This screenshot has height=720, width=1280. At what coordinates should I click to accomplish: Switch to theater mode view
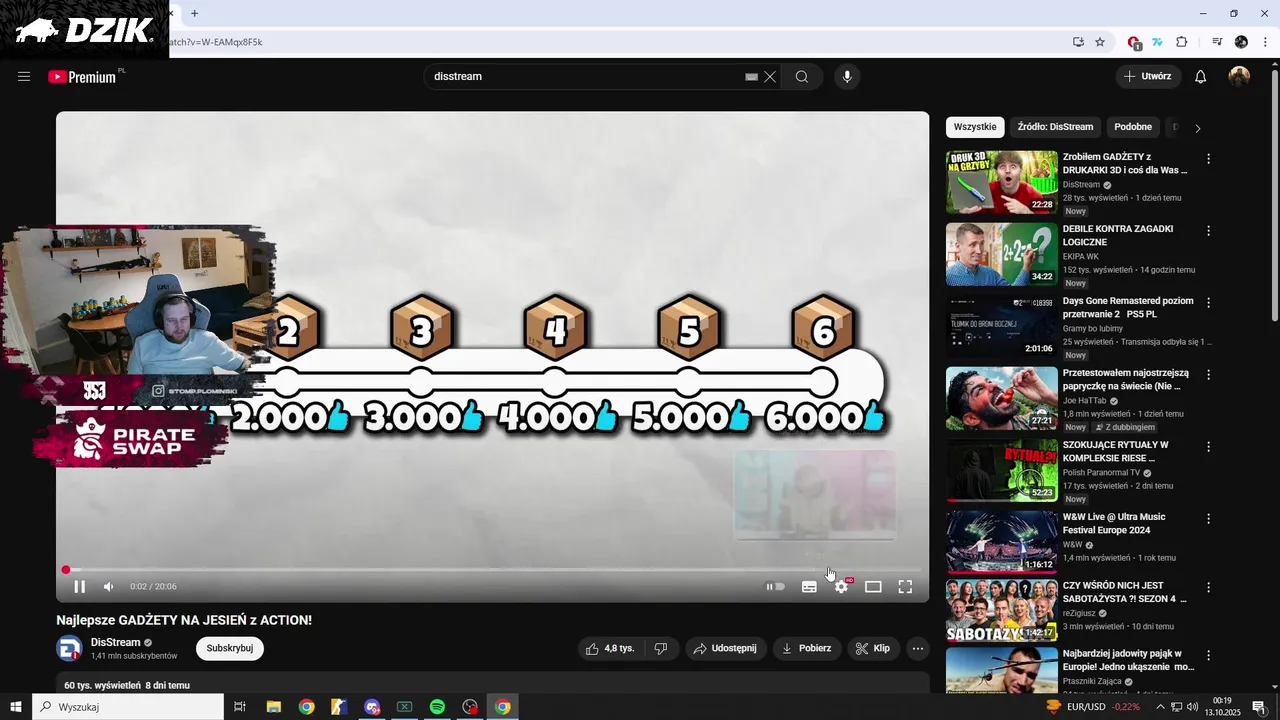873,587
